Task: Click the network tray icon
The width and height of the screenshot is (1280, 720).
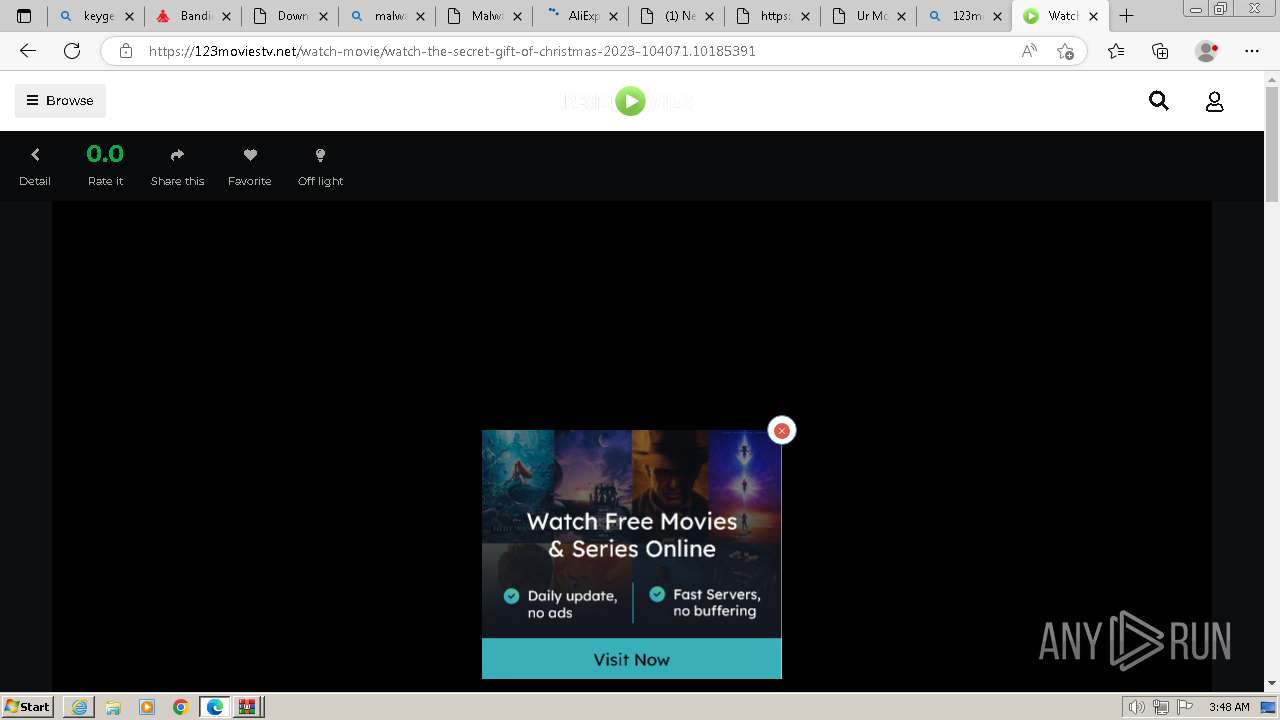Action: point(1160,707)
